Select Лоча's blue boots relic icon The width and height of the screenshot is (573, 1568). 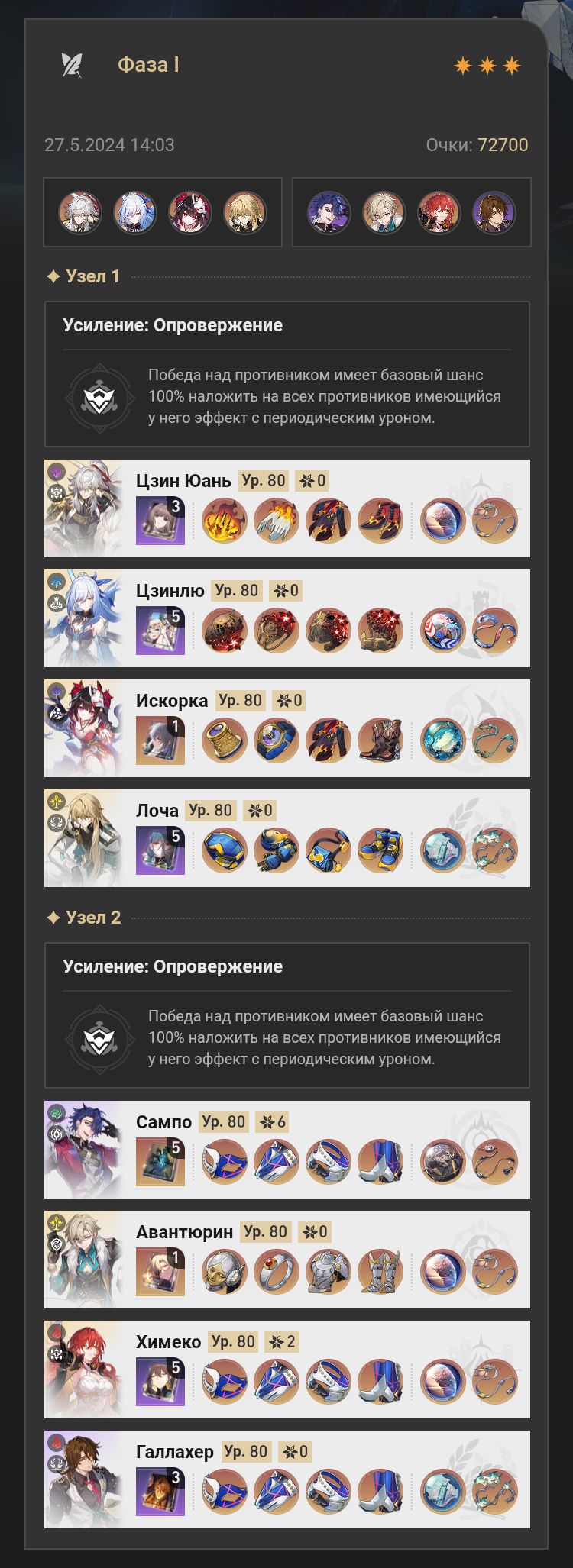380,850
